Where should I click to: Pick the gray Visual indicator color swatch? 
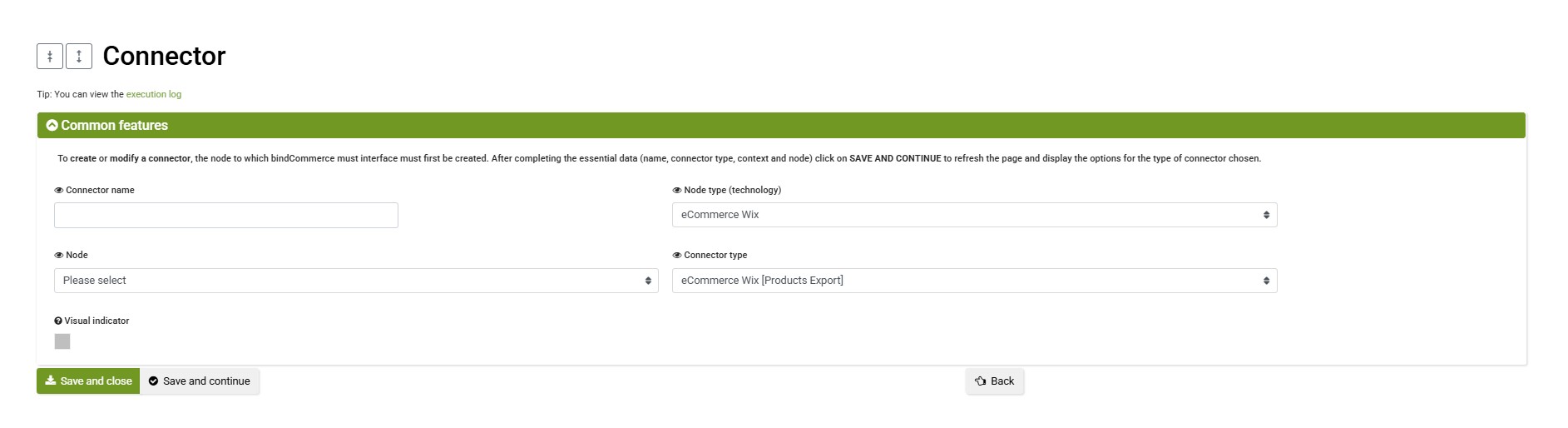click(x=62, y=341)
